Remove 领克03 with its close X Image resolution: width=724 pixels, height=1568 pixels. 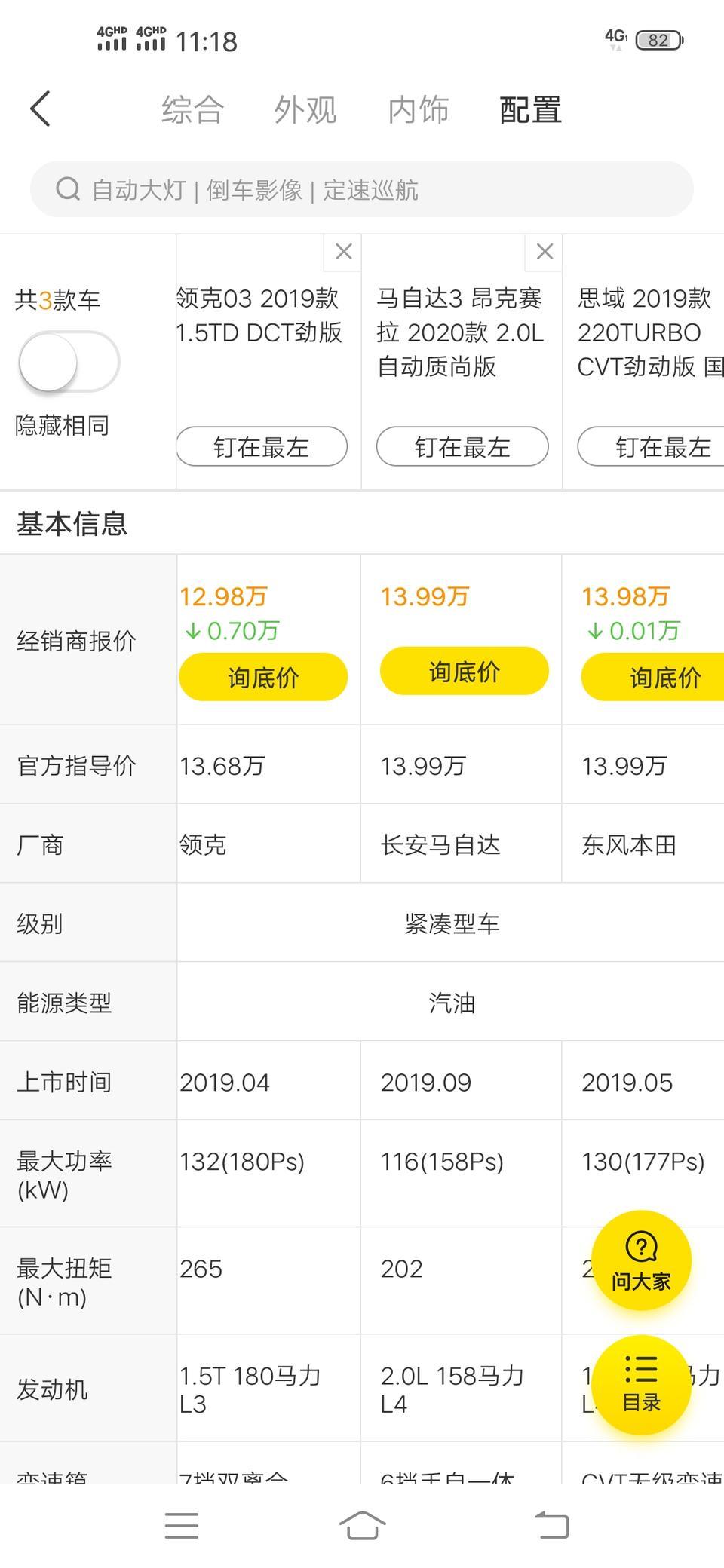point(343,252)
